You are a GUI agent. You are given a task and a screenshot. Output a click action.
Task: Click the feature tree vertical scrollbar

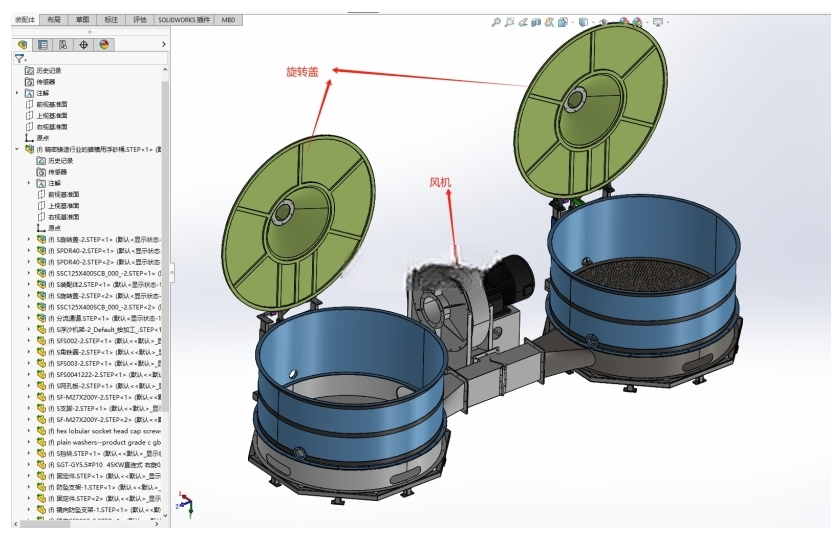click(165, 245)
